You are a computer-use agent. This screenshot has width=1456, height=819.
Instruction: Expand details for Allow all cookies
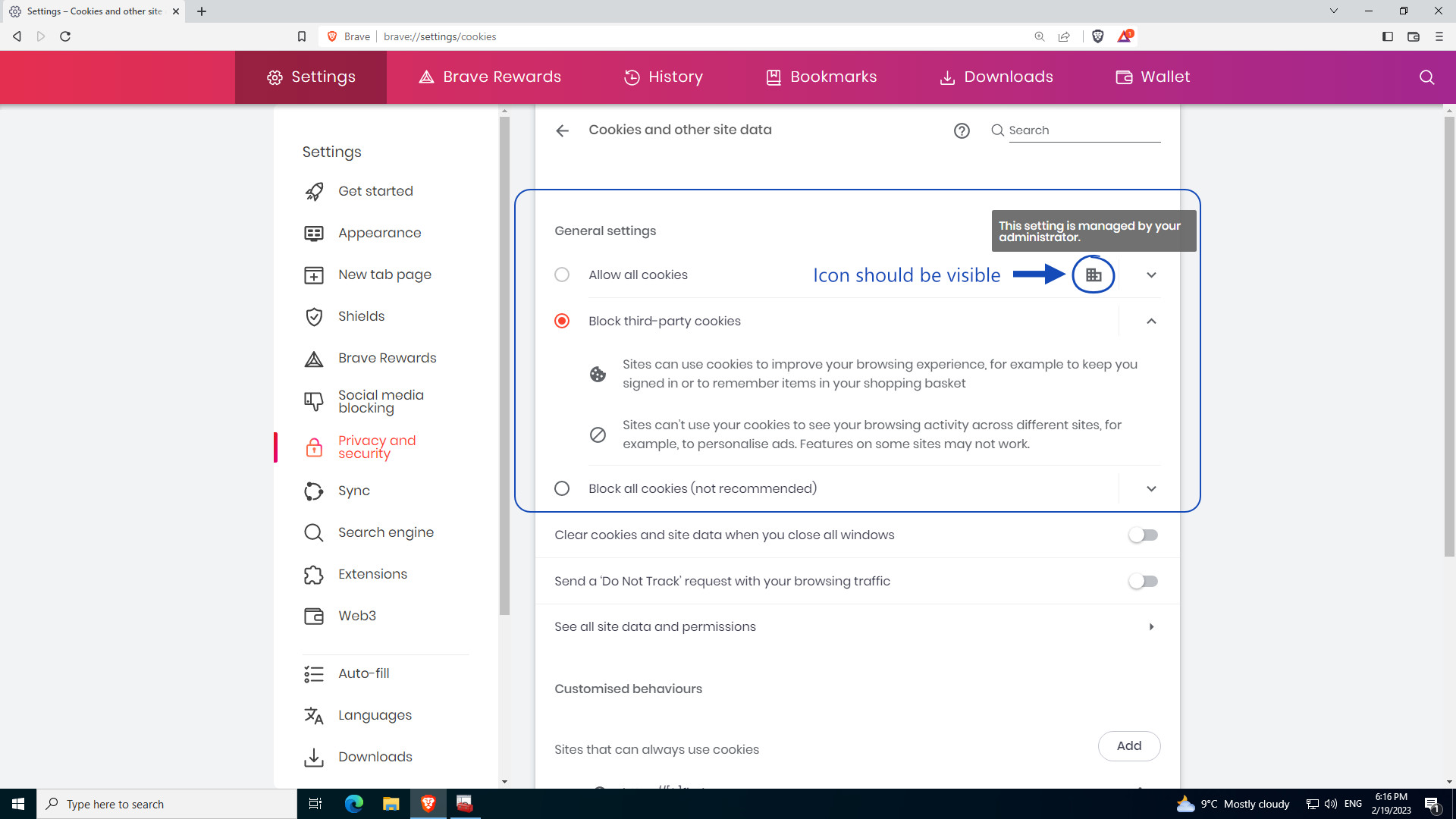(1151, 275)
